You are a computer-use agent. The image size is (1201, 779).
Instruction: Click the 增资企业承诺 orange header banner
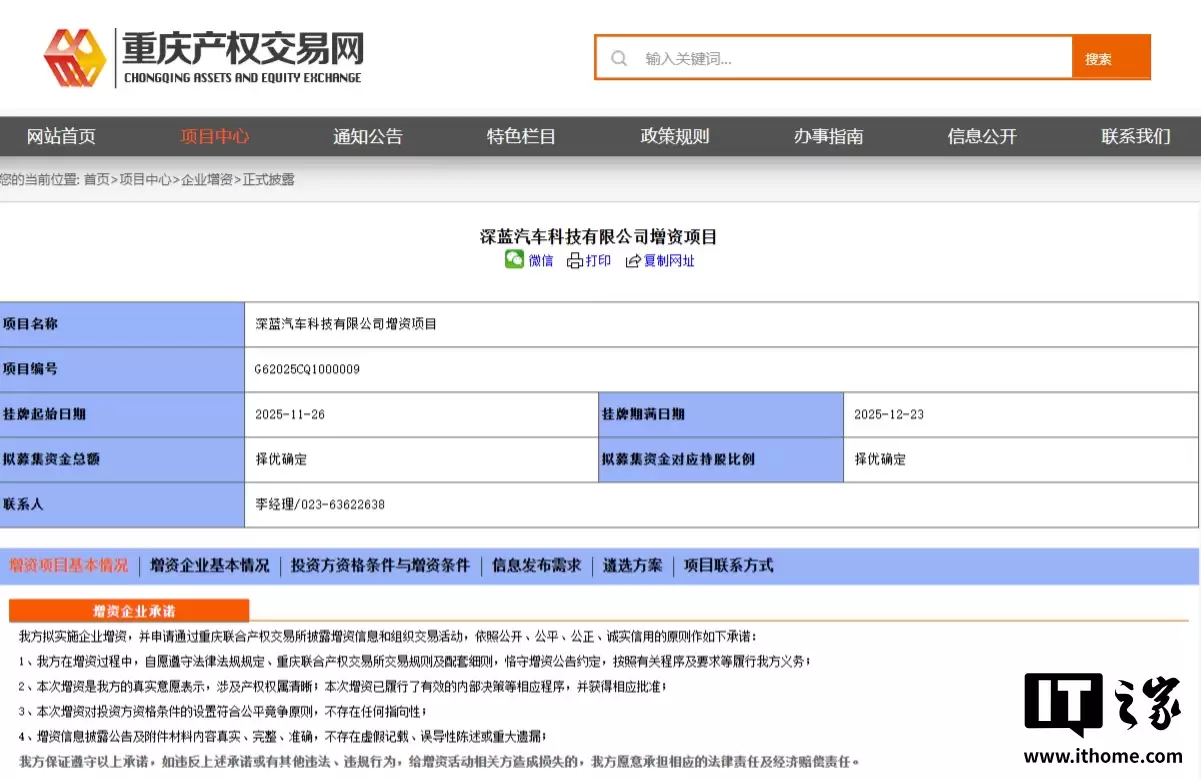click(128, 610)
